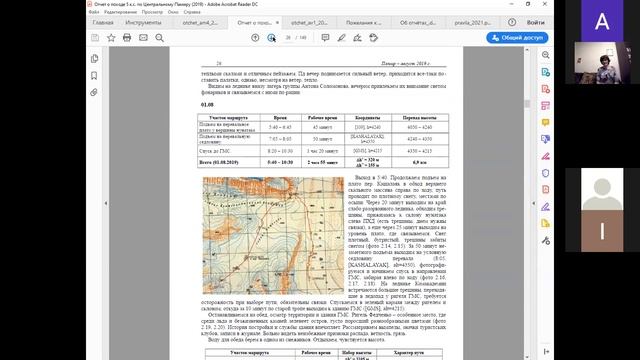Expand the tools pane with bottom arrow icon
Image resolution: width=640 pixels, height=360 pixels.
coord(546,351)
